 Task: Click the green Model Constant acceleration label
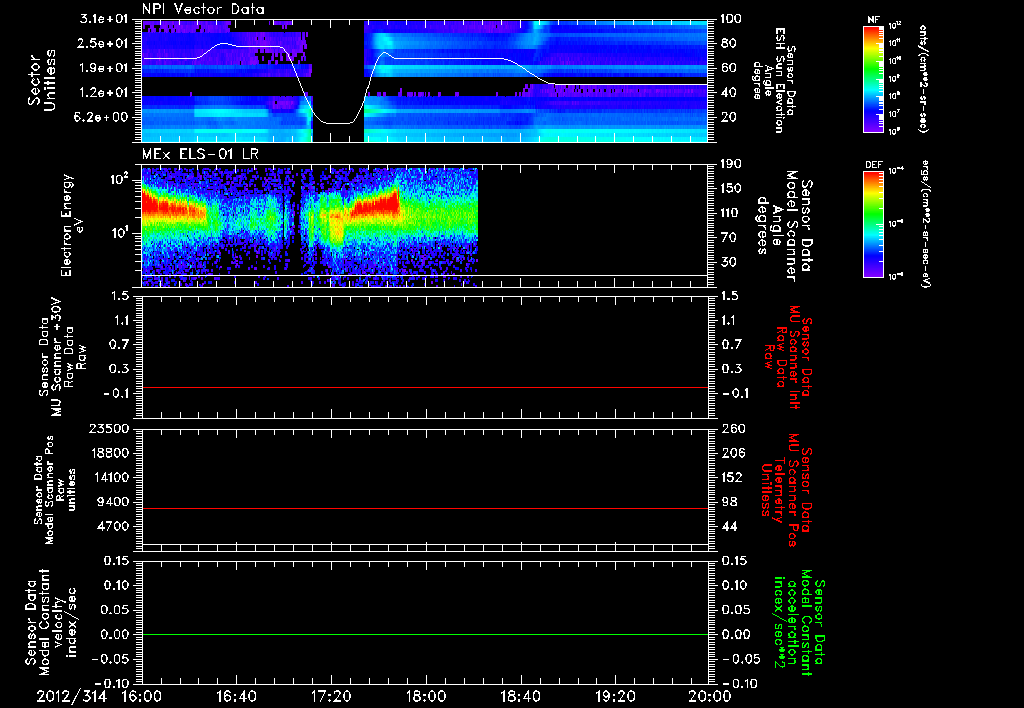point(800,622)
